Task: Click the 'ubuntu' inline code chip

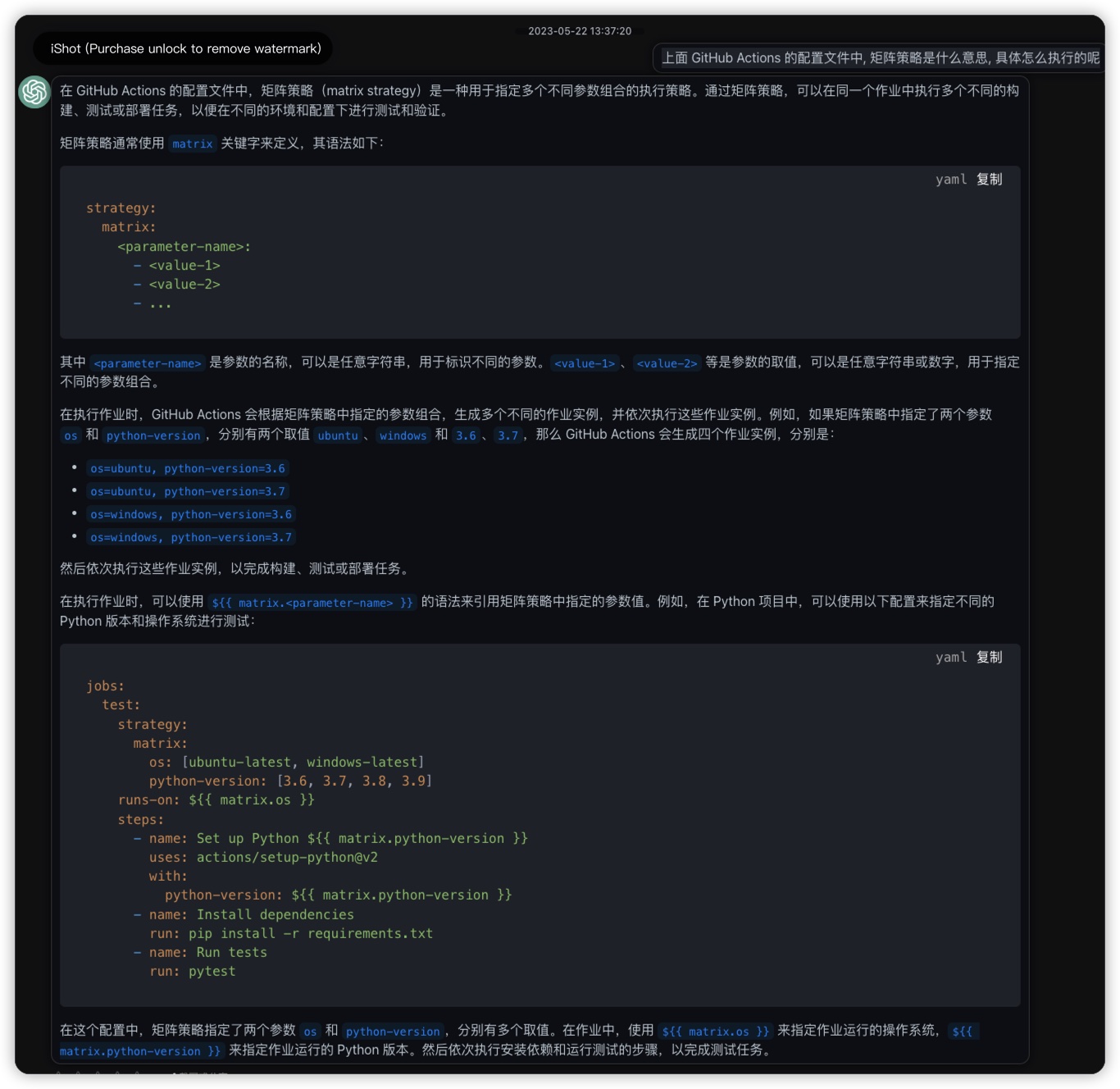Action: coord(338,435)
